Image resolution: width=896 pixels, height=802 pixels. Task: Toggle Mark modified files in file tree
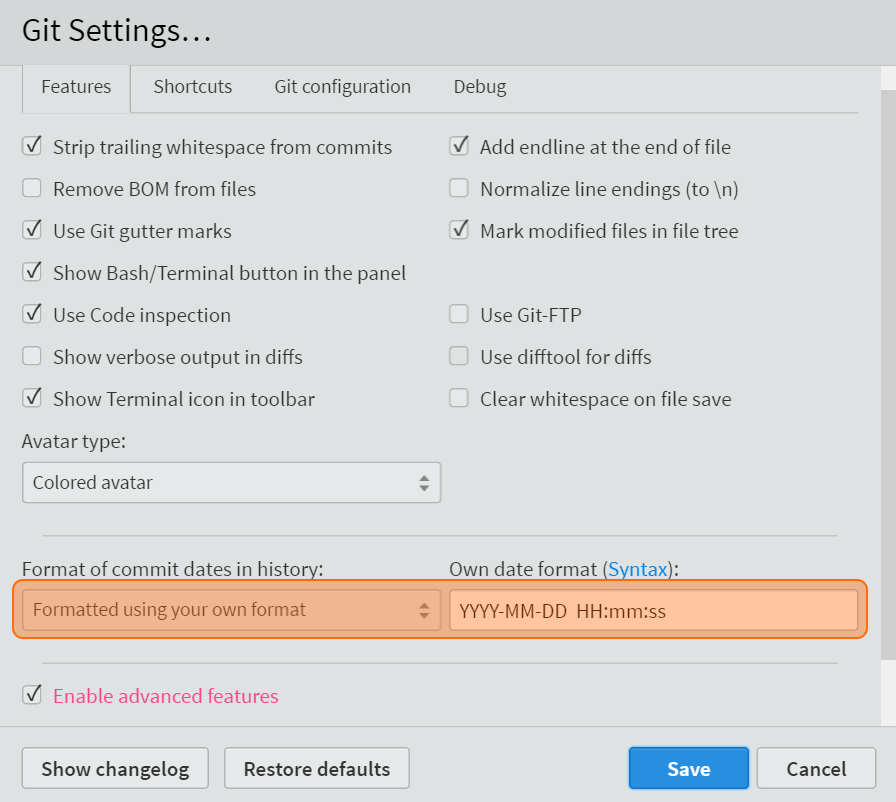click(459, 230)
